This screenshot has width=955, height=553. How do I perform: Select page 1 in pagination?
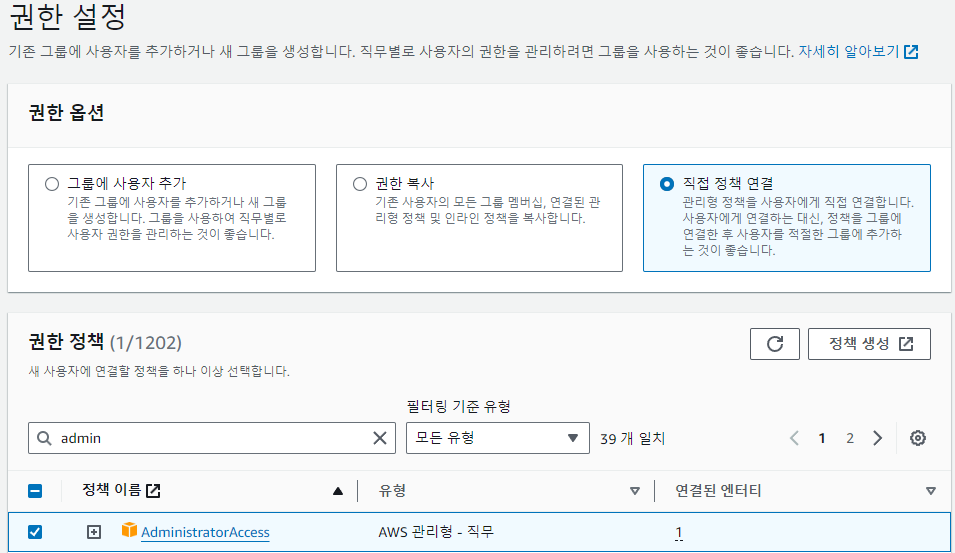(x=822, y=438)
